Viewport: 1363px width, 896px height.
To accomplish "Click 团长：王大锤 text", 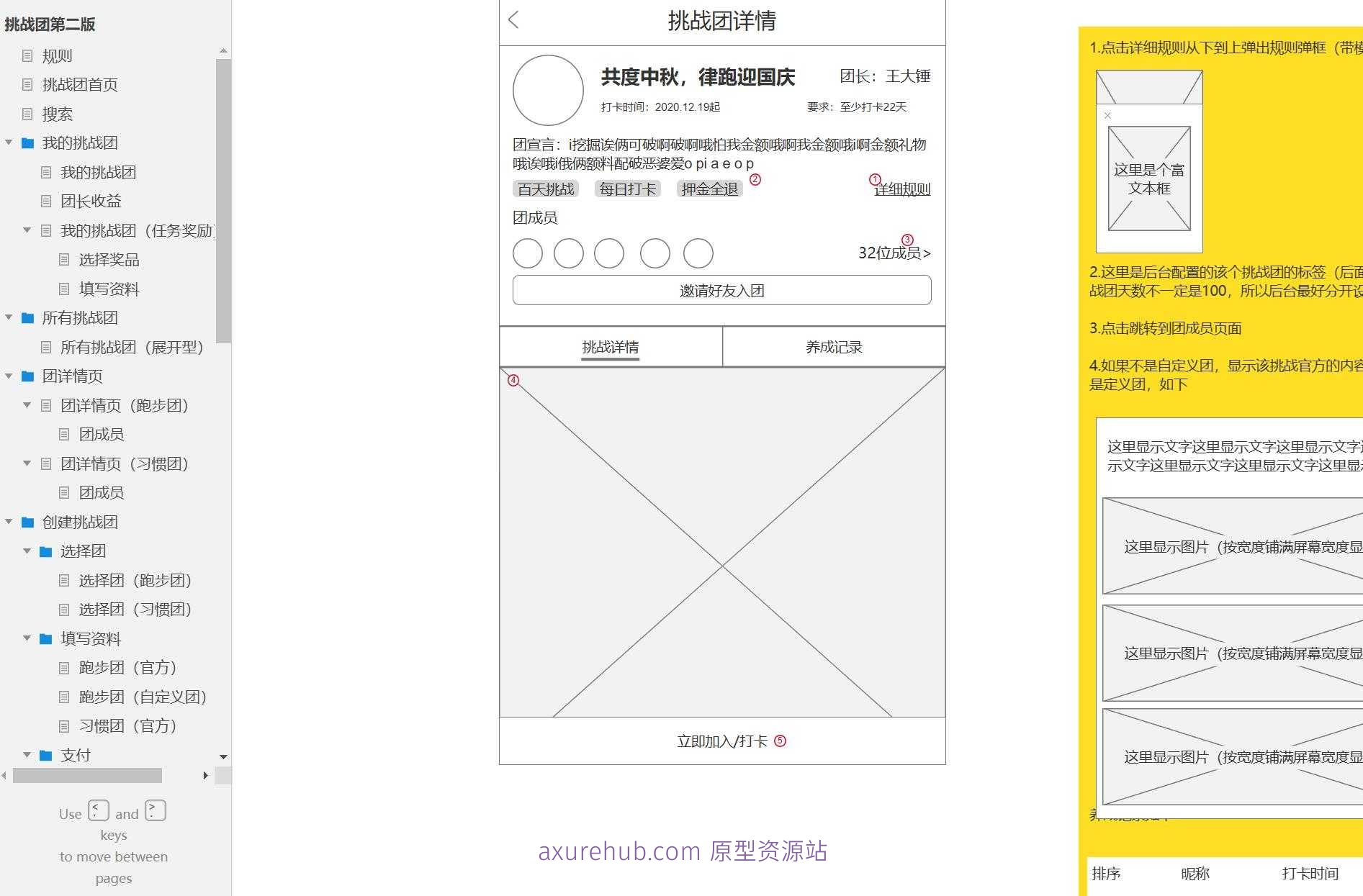I will point(885,76).
